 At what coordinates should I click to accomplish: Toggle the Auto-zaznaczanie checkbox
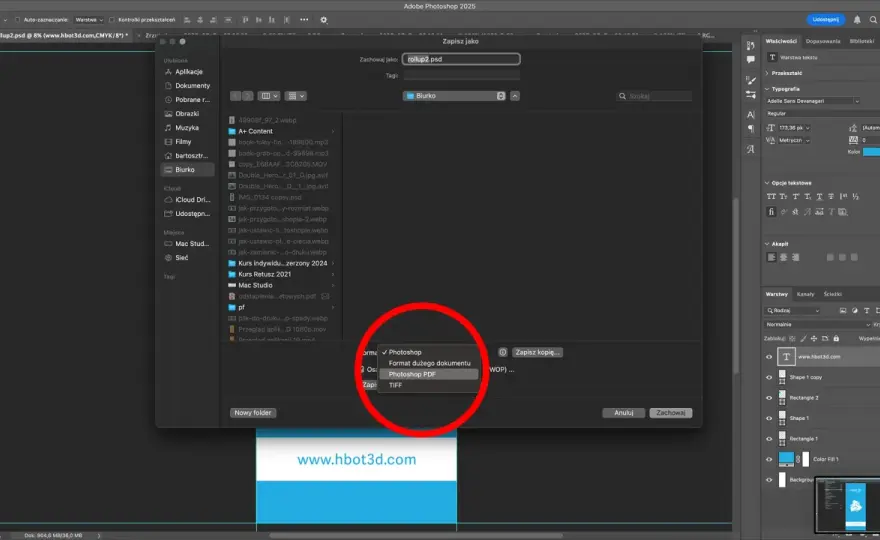(18, 20)
